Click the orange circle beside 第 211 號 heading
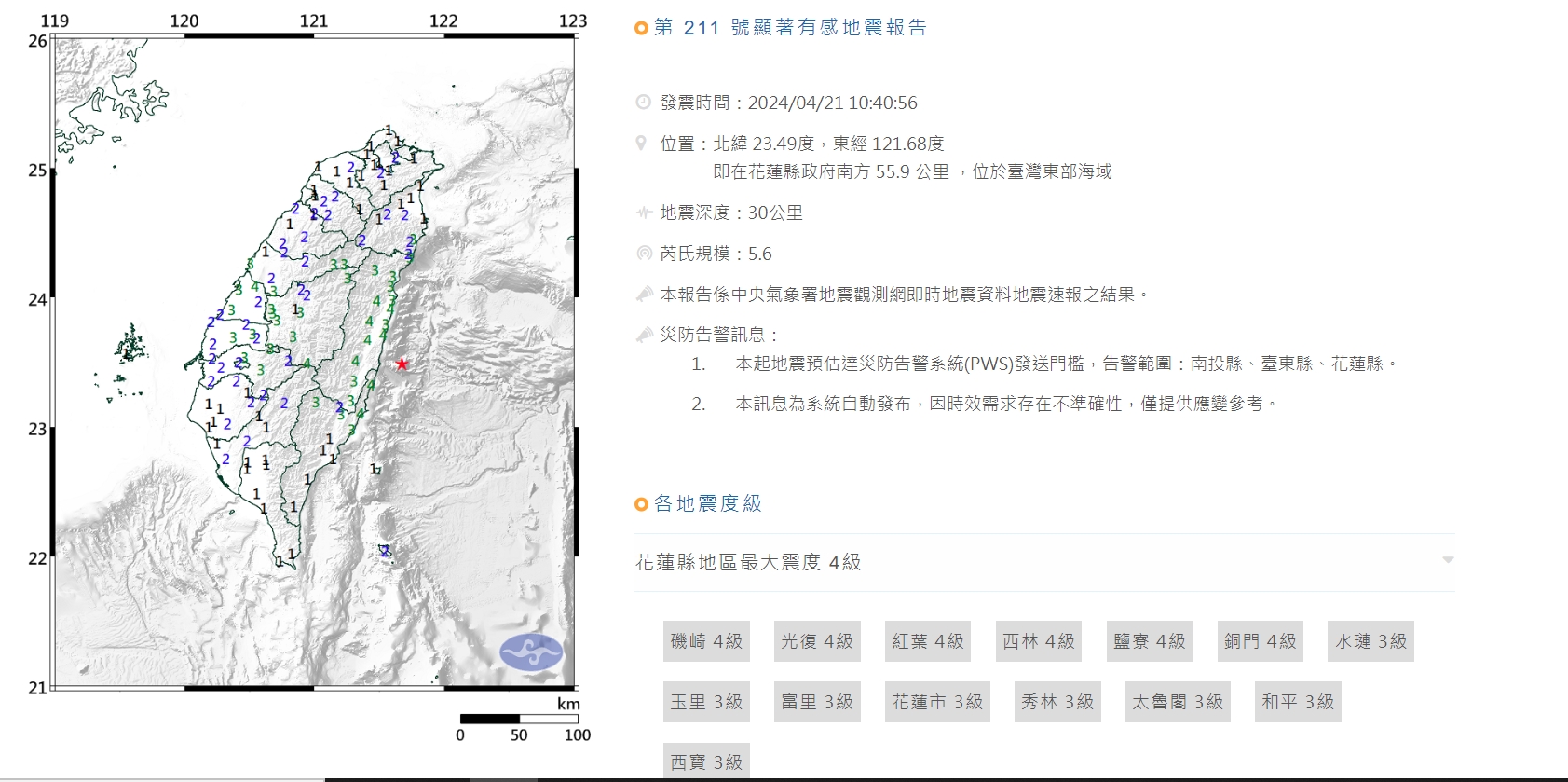The width and height of the screenshot is (1568, 782). point(641,28)
